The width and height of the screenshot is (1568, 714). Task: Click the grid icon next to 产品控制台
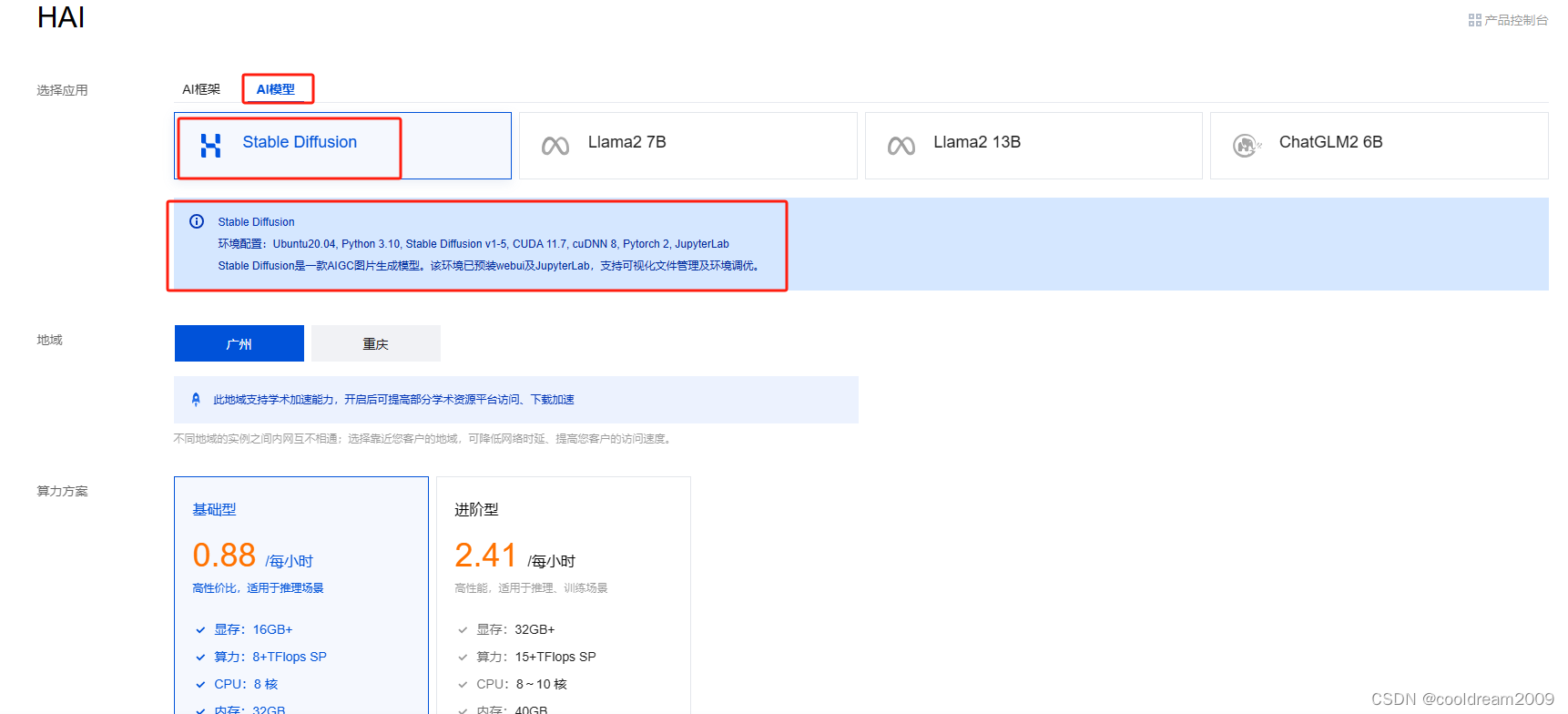pyautogui.click(x=1474, y=20)
